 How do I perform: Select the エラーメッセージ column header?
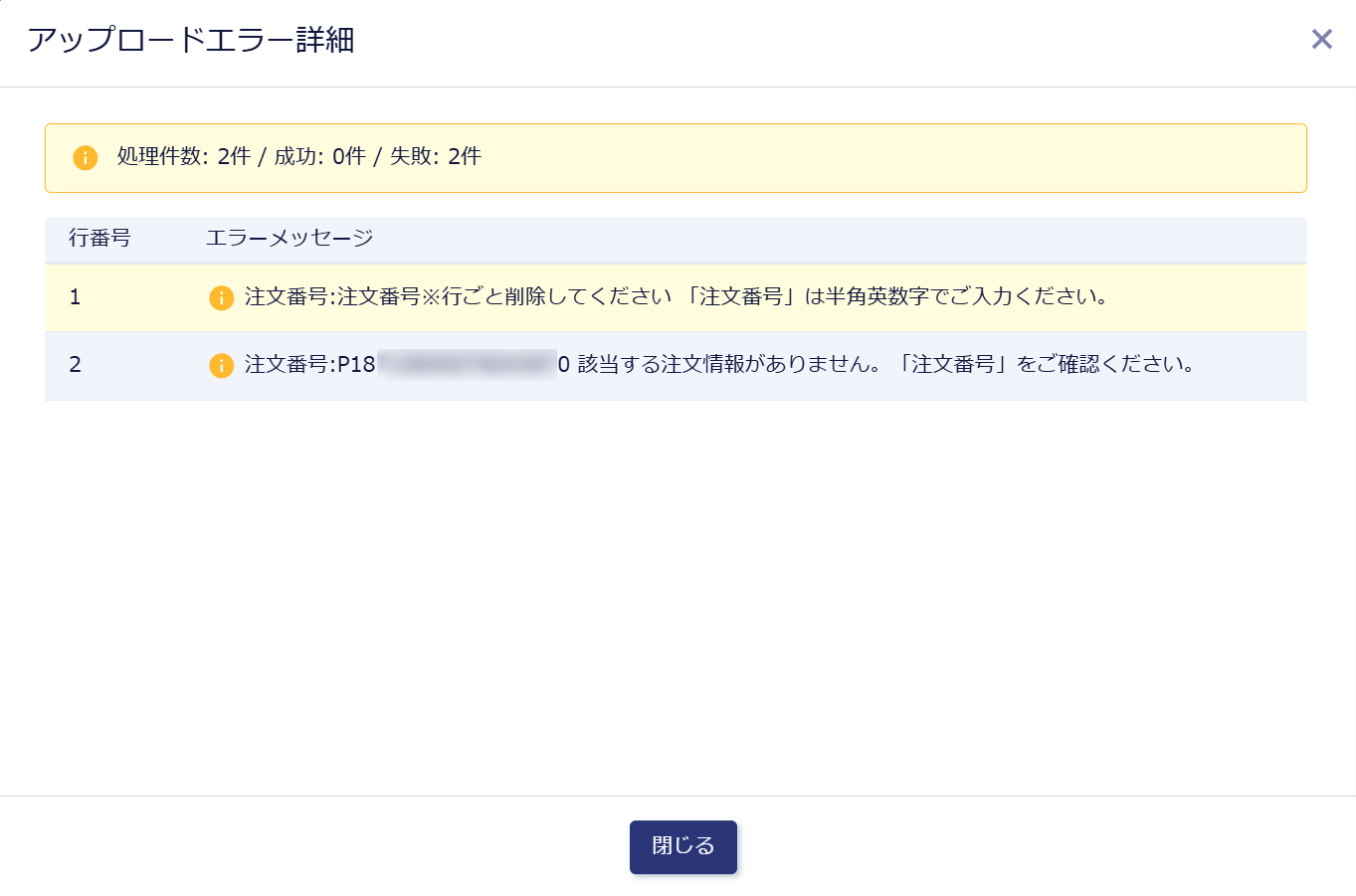point(290,238)
